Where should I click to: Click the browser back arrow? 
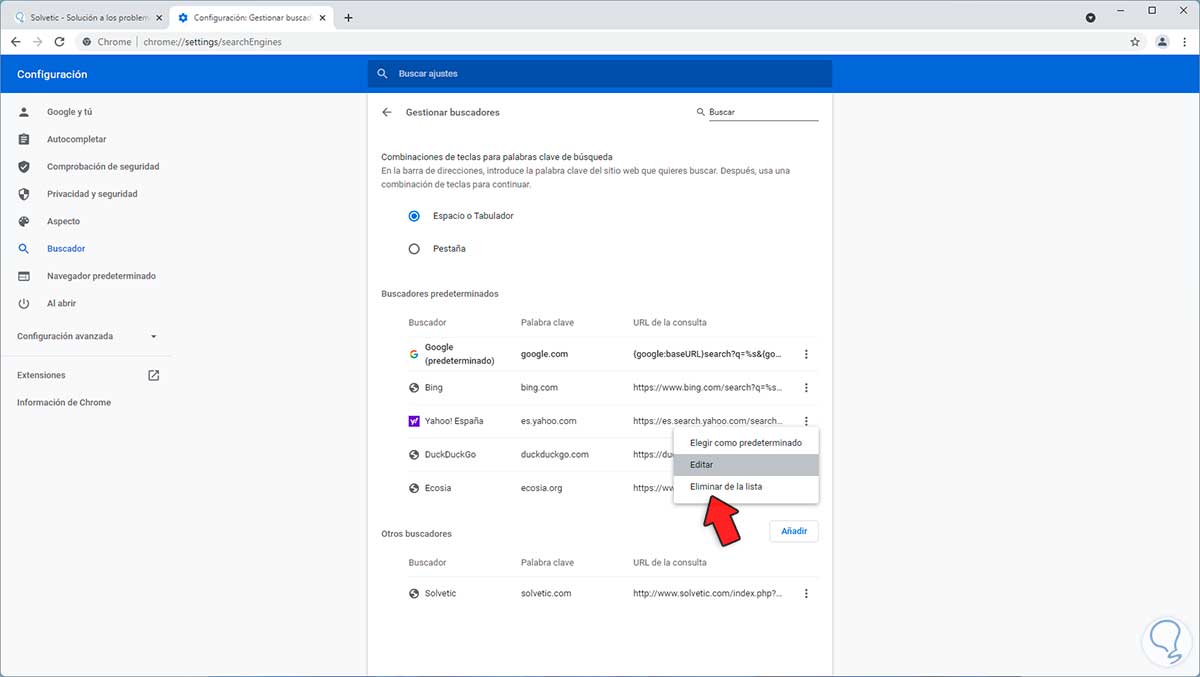click(x=15, y=42)
